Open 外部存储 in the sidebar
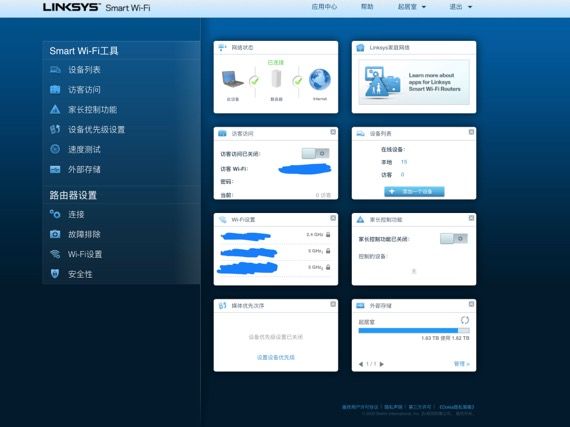The image size is (570, 427). (84, 169)
